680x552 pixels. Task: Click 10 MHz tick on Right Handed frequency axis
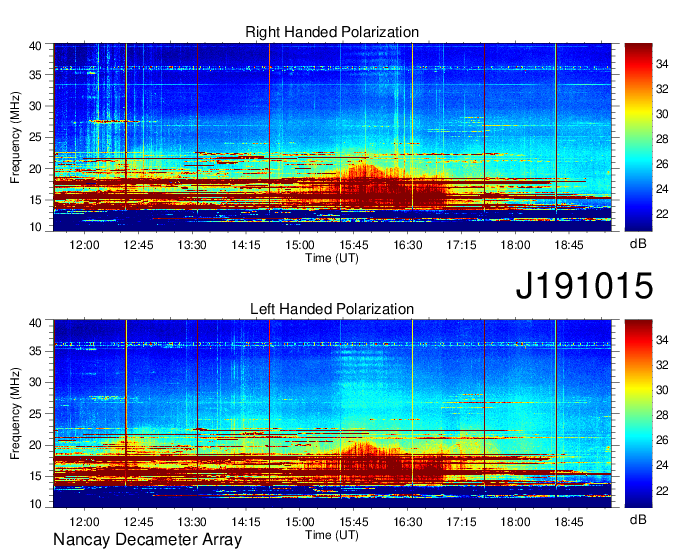35,227
